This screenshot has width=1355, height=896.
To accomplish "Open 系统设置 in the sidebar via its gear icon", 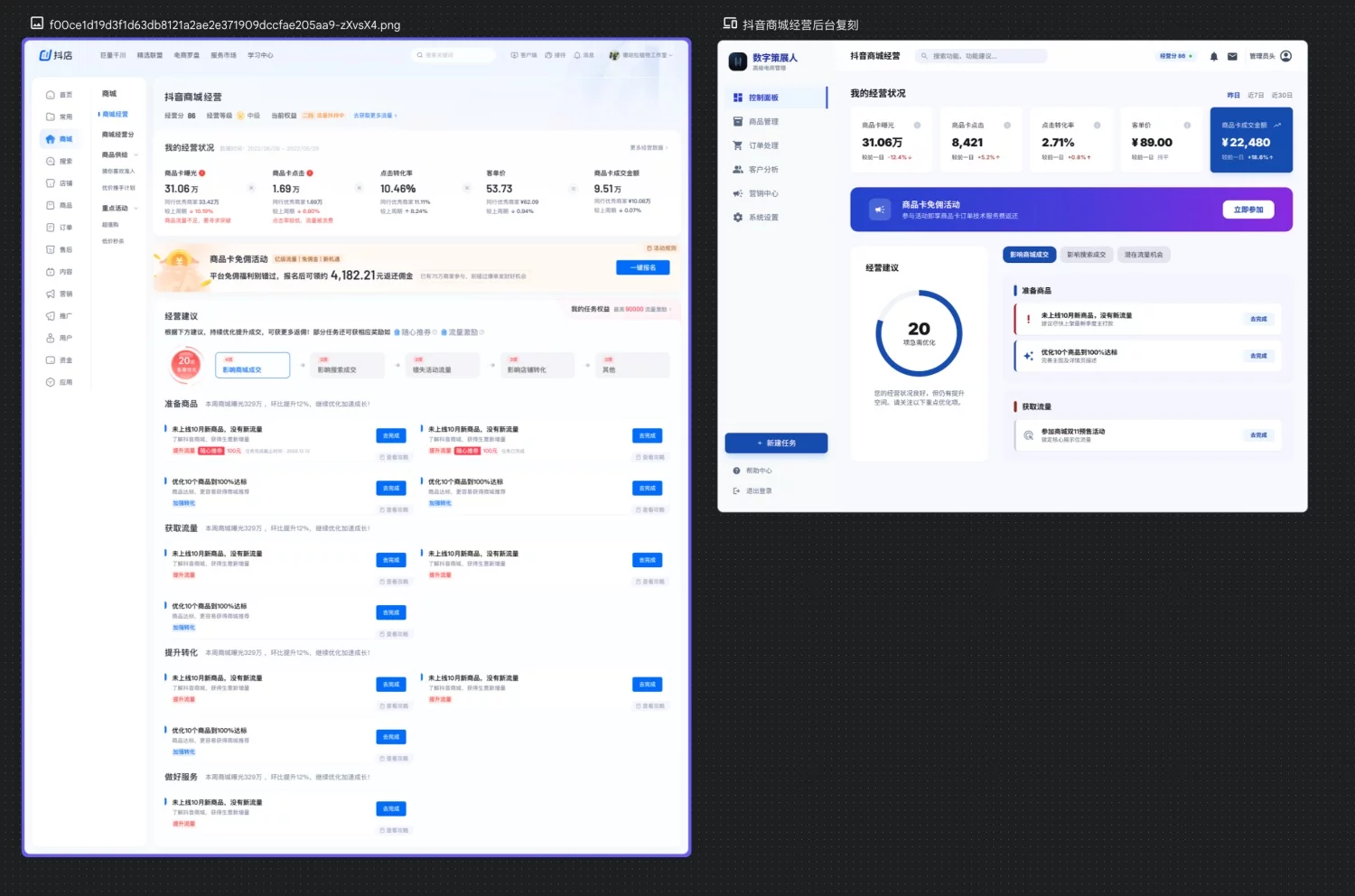I will (x=738, y=218).
